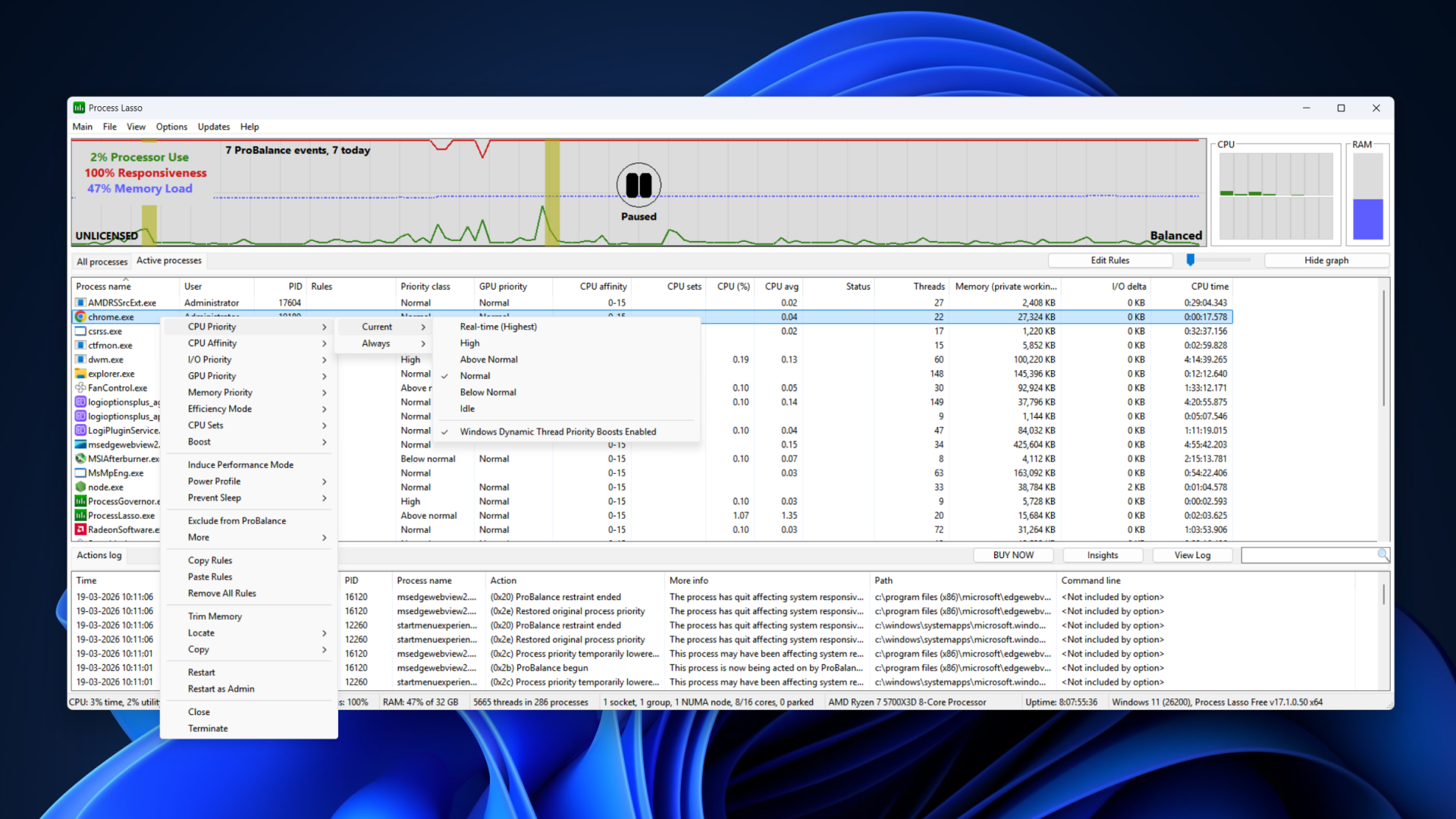The width and height of the screenshot is (1456, 819).
Task: Click the chrome.exe process icon
Action: 80,317
